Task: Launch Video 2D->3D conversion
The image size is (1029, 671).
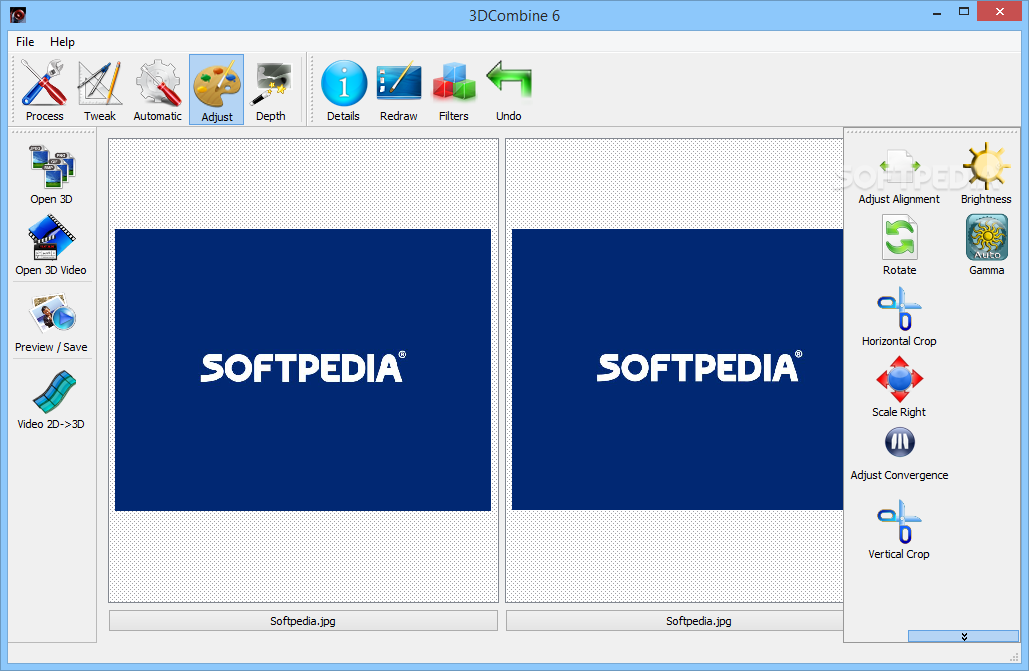Action: coord(51,399)
